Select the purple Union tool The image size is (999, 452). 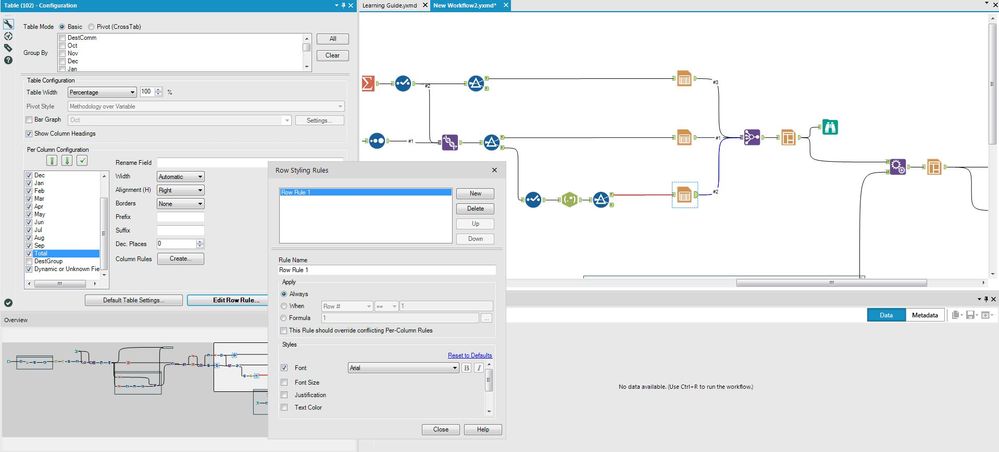pos(752,137)
